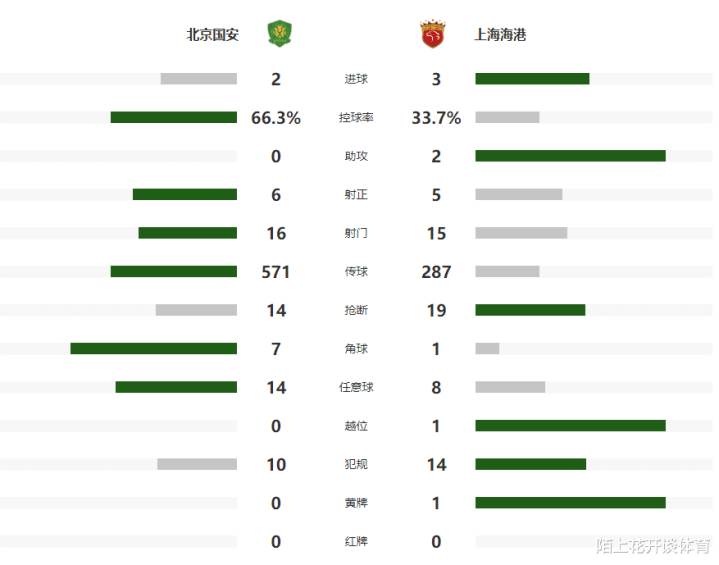This screenshot has height=565, width=719.
Task: Click the 抢断 tackles label
Action: coord(356,310)
